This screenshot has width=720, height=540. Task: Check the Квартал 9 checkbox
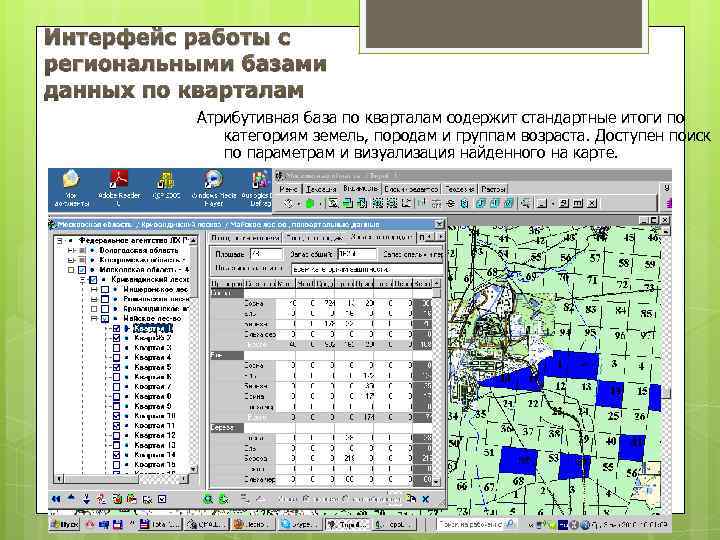click(116, 406)
